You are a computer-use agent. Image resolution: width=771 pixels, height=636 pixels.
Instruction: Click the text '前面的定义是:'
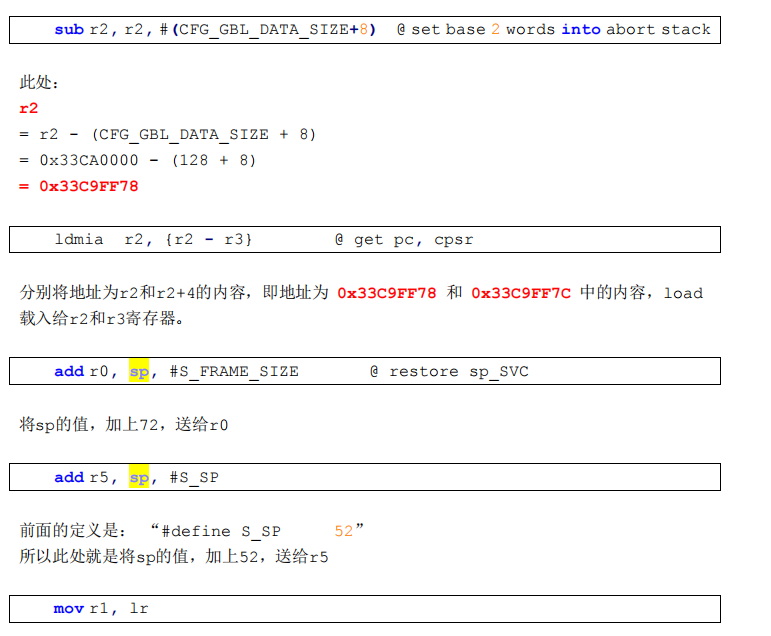tap(73, 531)
